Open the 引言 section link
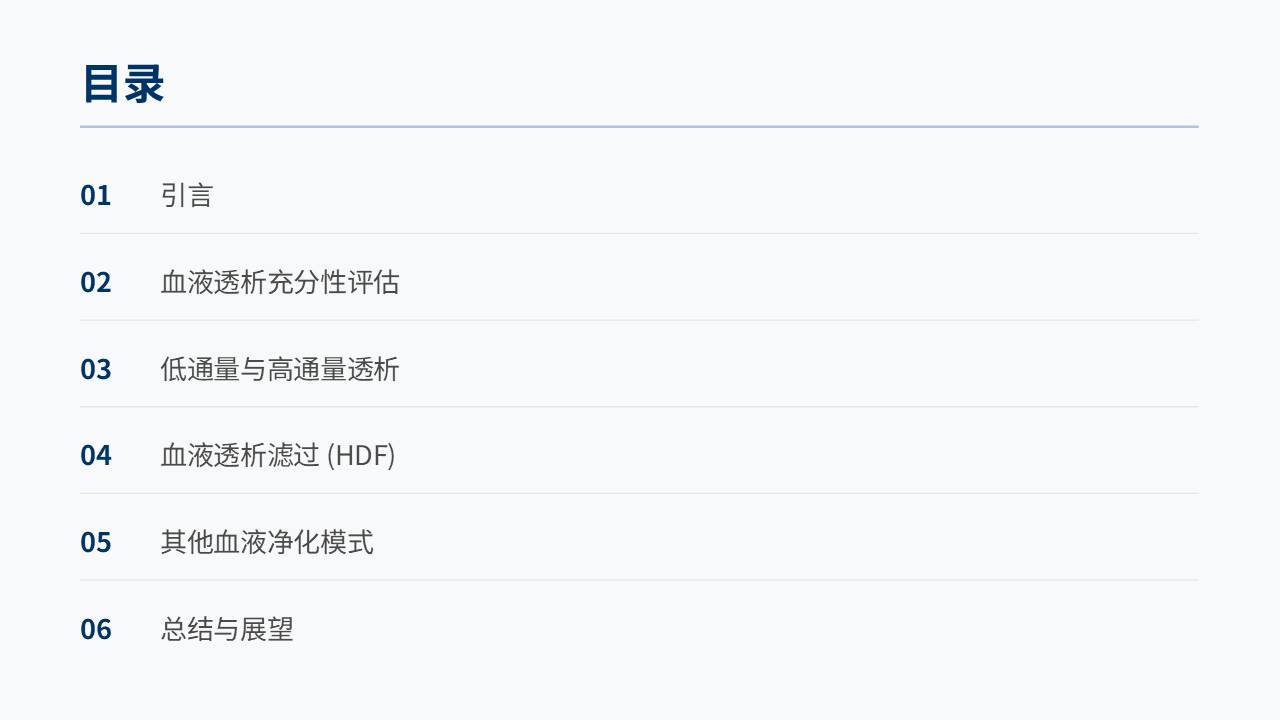This screenshot has height=720, width=1280. [187, 195]
